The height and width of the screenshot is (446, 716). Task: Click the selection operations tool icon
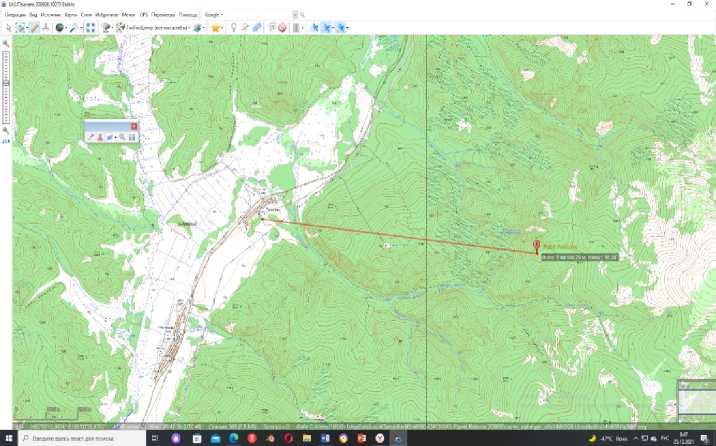20,28
